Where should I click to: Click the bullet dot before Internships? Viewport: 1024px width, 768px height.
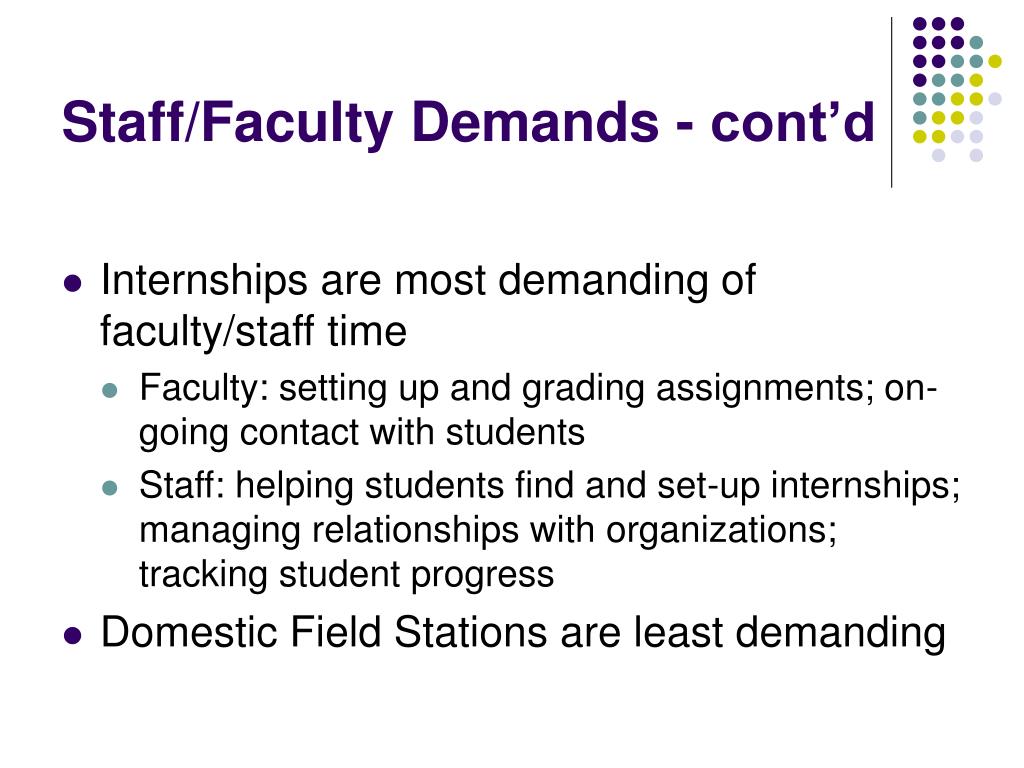tap(73, 284)
